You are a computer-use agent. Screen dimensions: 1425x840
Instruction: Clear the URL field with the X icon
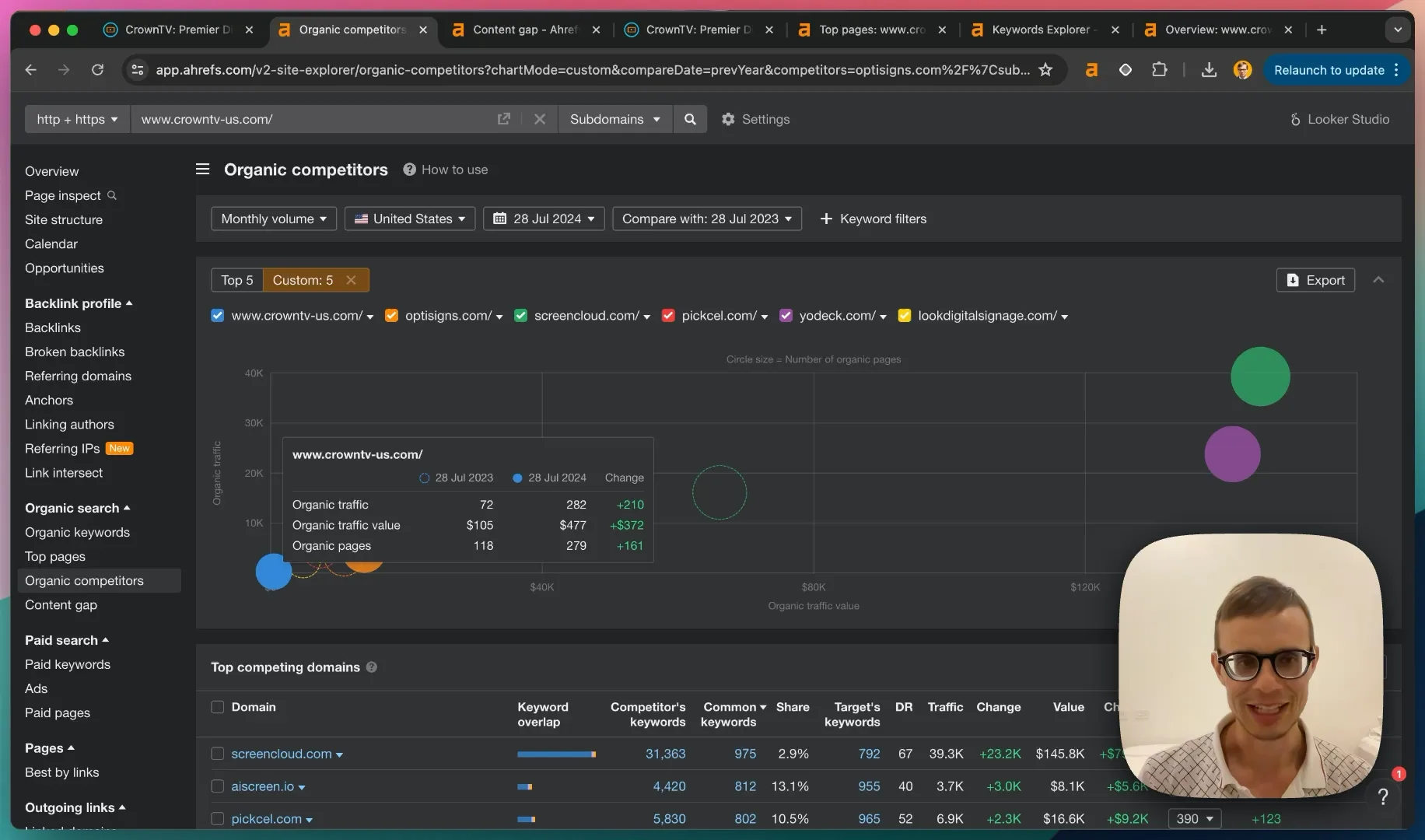pyautogui.click(x=540, y=119)
